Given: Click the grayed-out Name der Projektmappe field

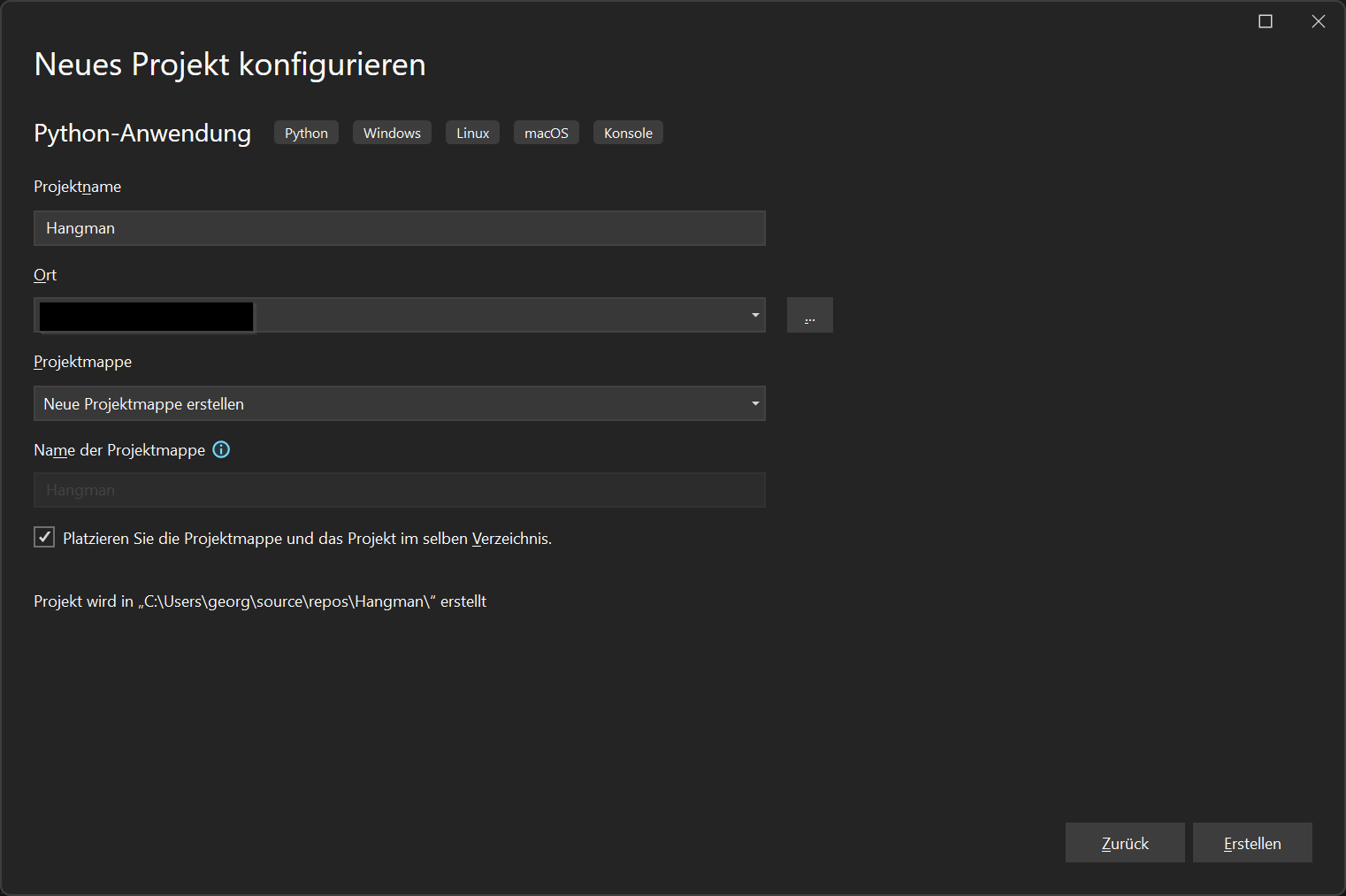Looking at the screenshot, I should (x=399, y=489).
